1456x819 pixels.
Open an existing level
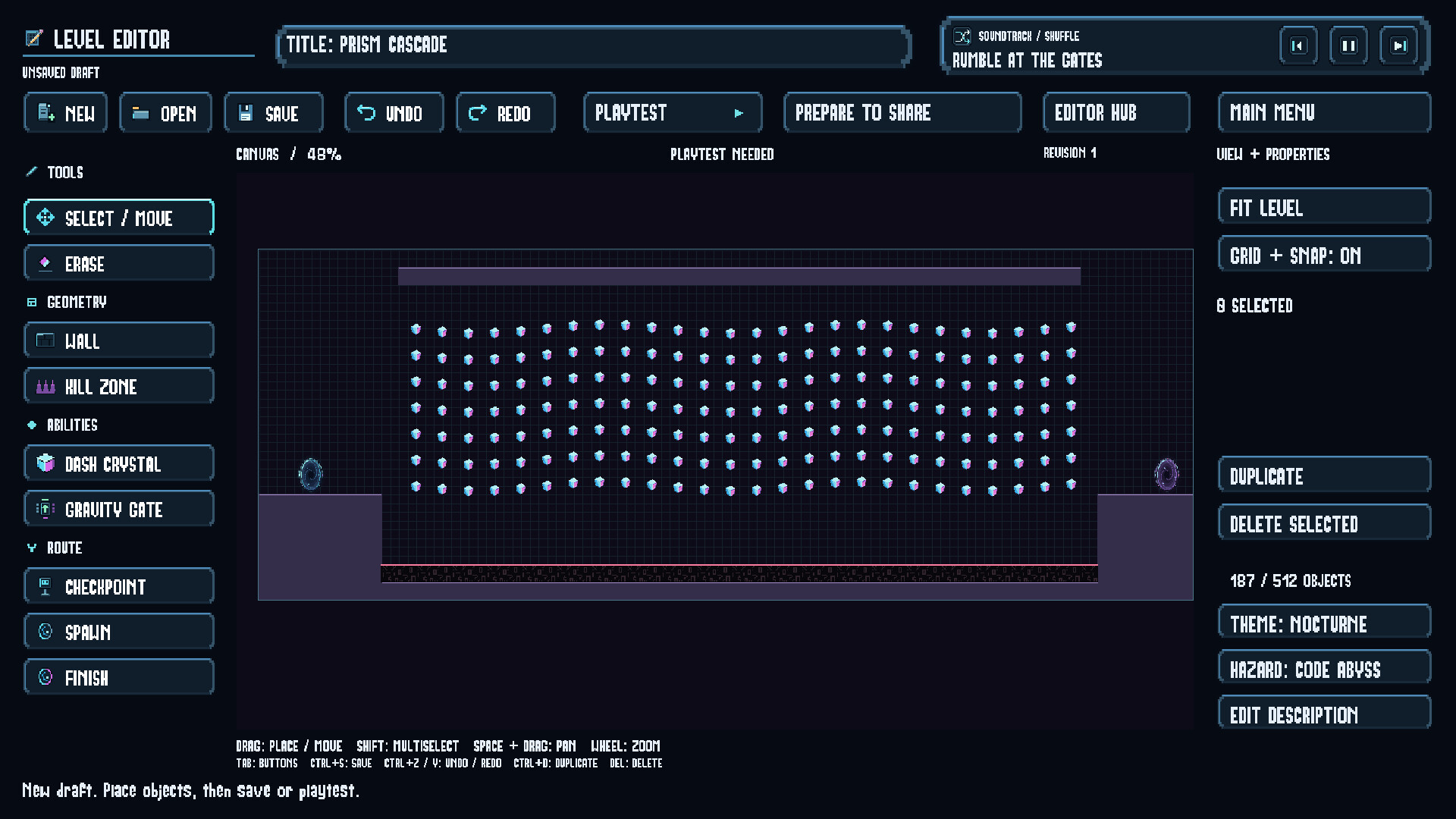point(165,113)
